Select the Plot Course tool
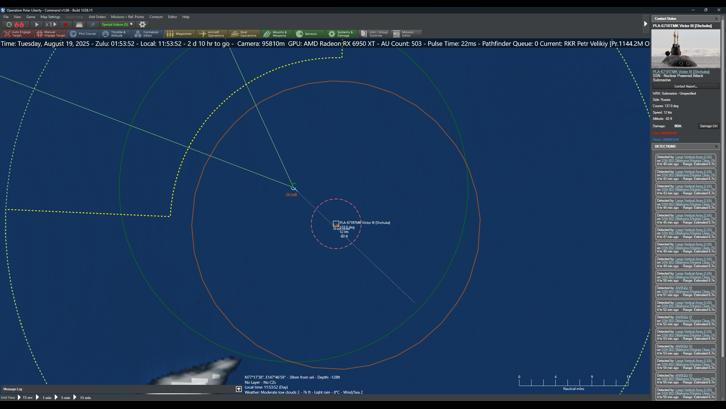The image size is (726, 409). (83, 34)
